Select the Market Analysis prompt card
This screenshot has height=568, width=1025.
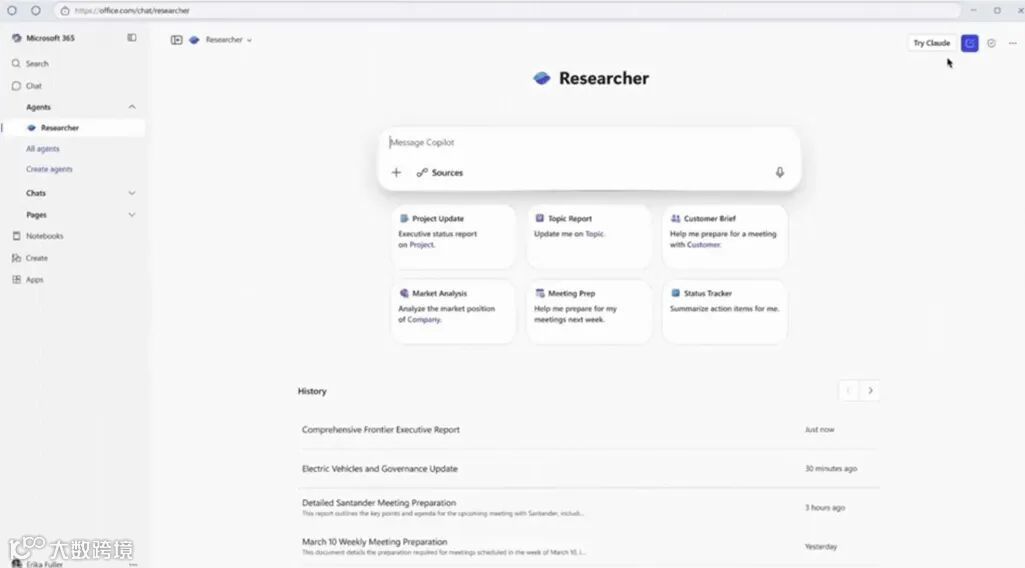point(453,311)
